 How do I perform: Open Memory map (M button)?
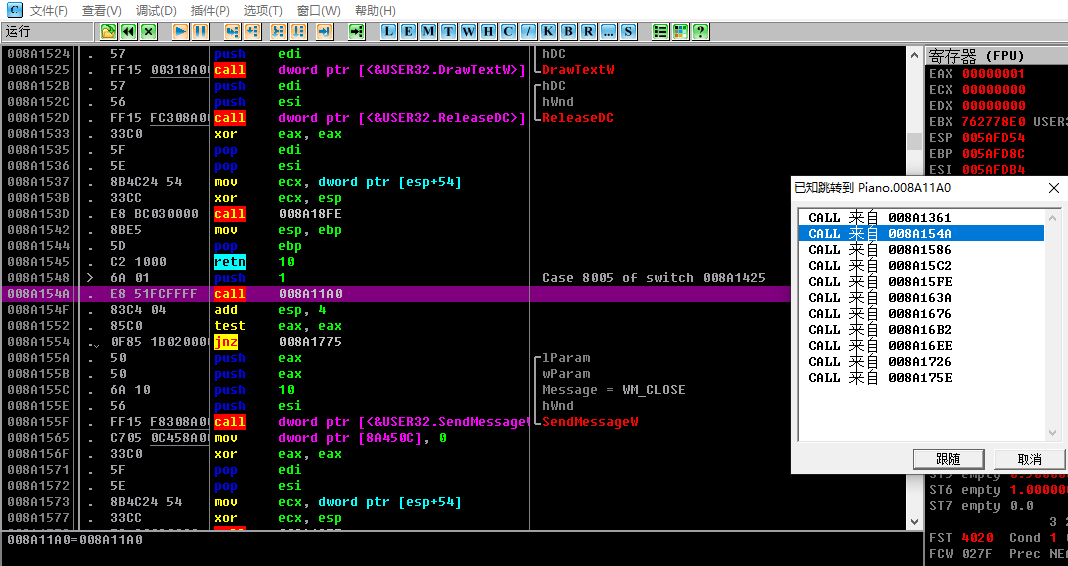pyautogui.click(x=428, y=31)
